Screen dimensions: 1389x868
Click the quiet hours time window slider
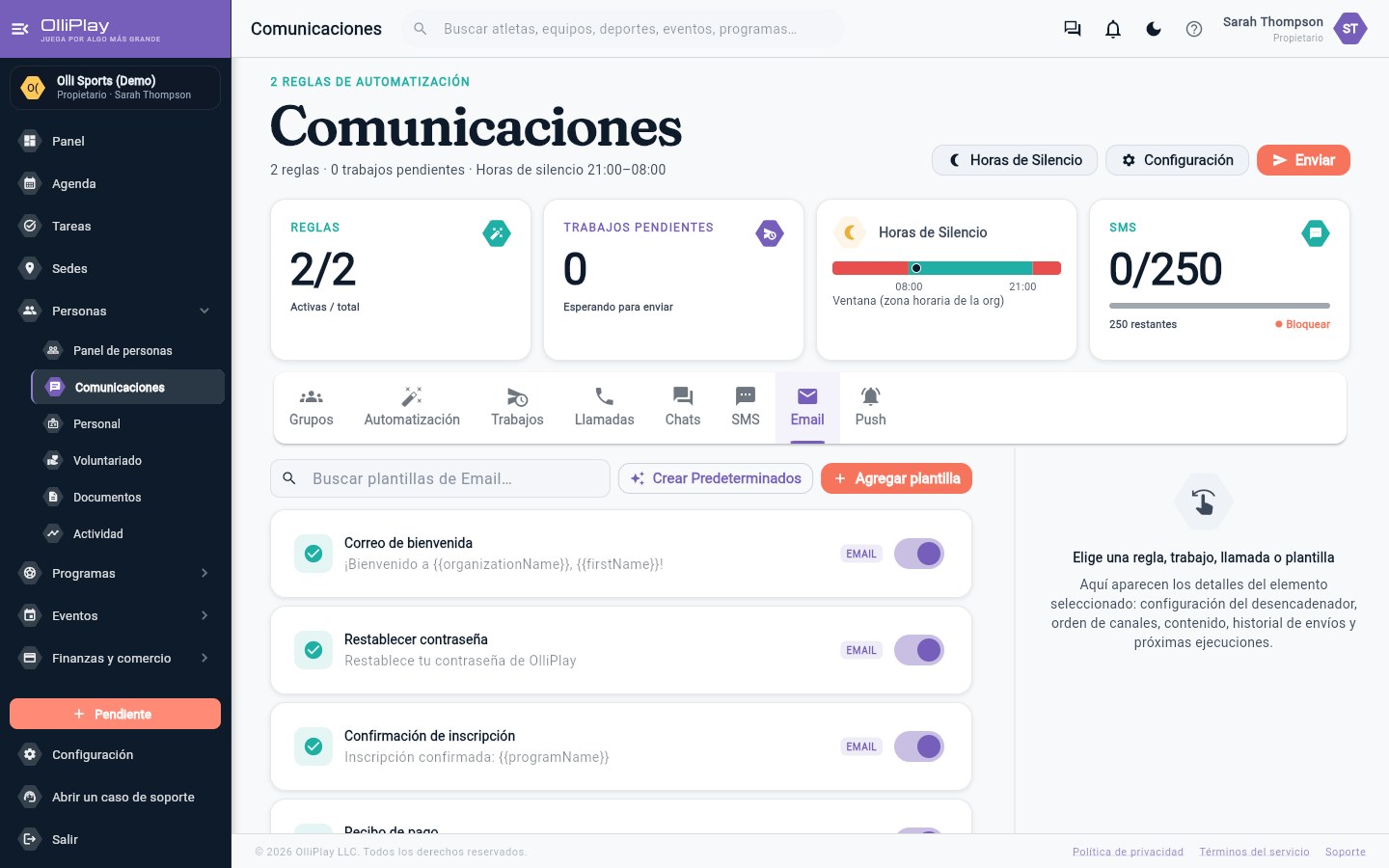(x=946, y=268)
